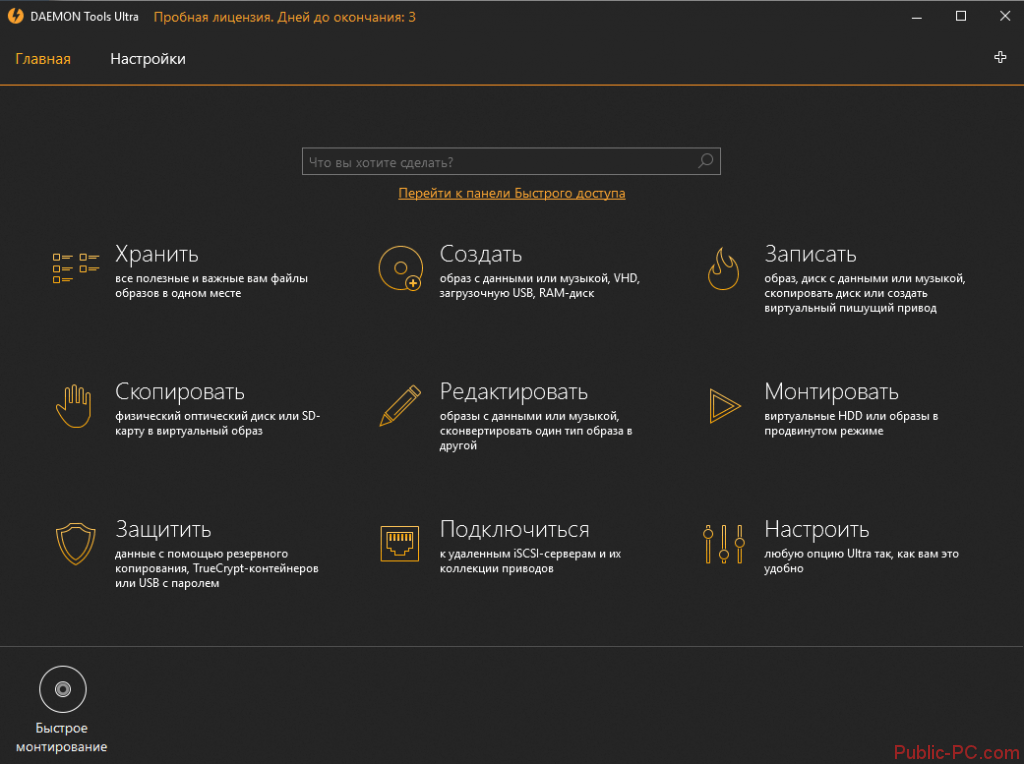Click the Монтировать play triangle icon
The height and width of the screenshot is (764, 1024).
724,406
